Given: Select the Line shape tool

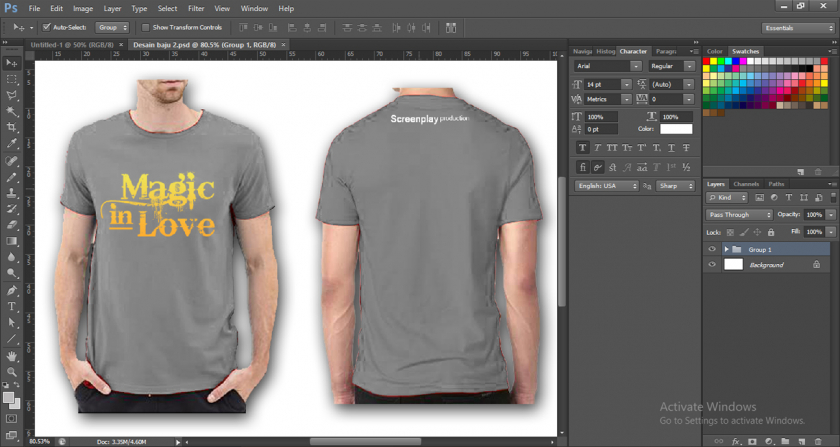Looking at the screenshot, I should tap(11, 339).
